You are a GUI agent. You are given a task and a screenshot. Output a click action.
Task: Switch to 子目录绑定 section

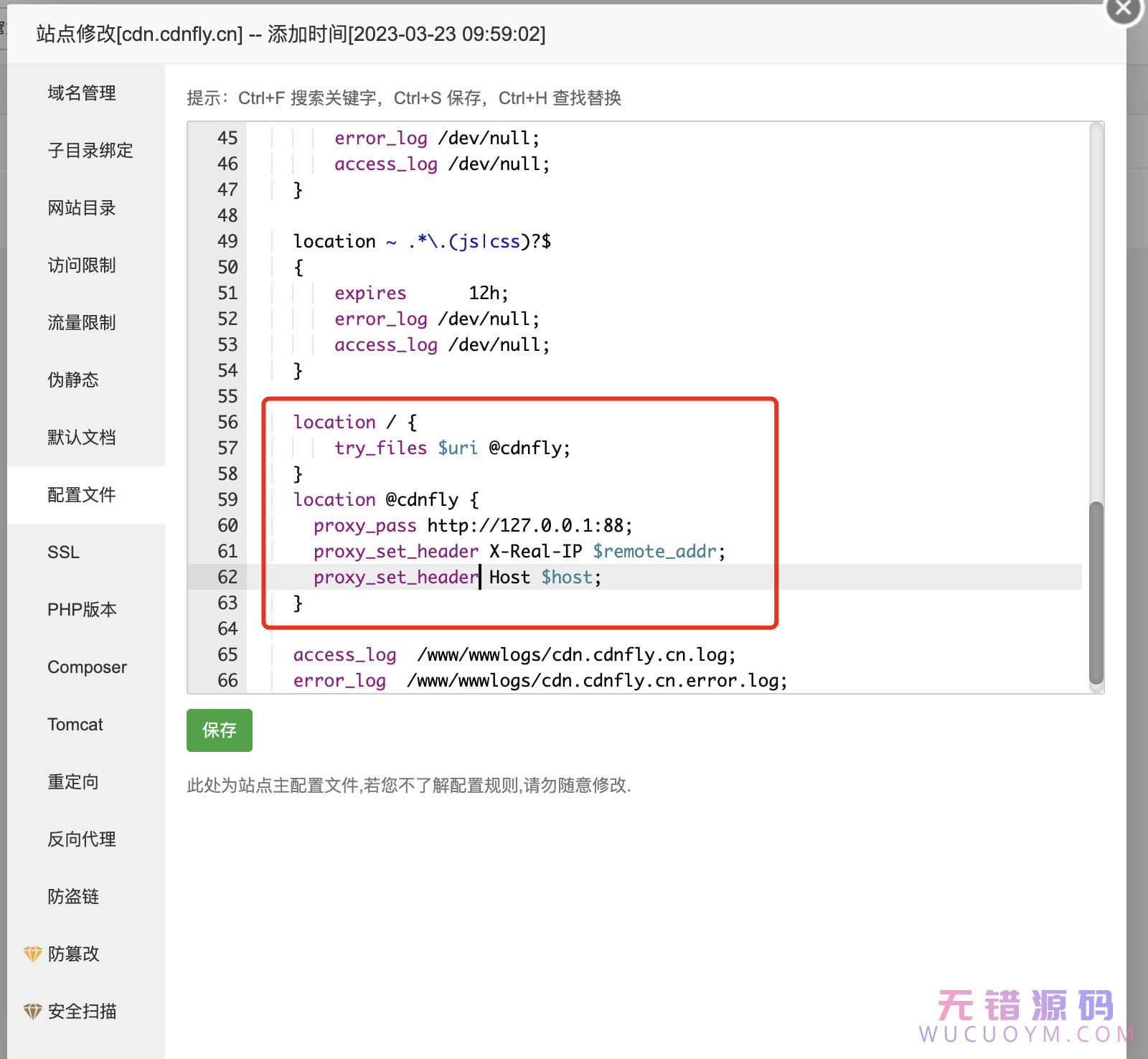pyautogui.click(x=90, y=151)
